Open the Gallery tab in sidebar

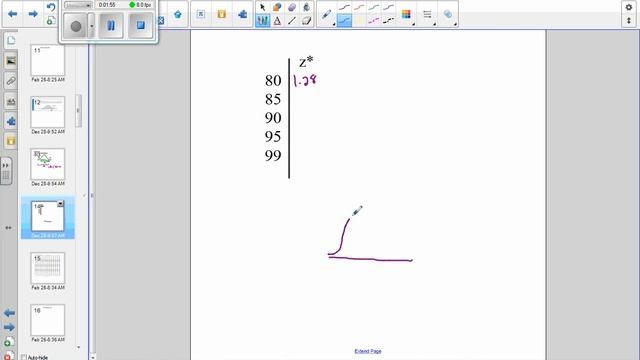11,60
